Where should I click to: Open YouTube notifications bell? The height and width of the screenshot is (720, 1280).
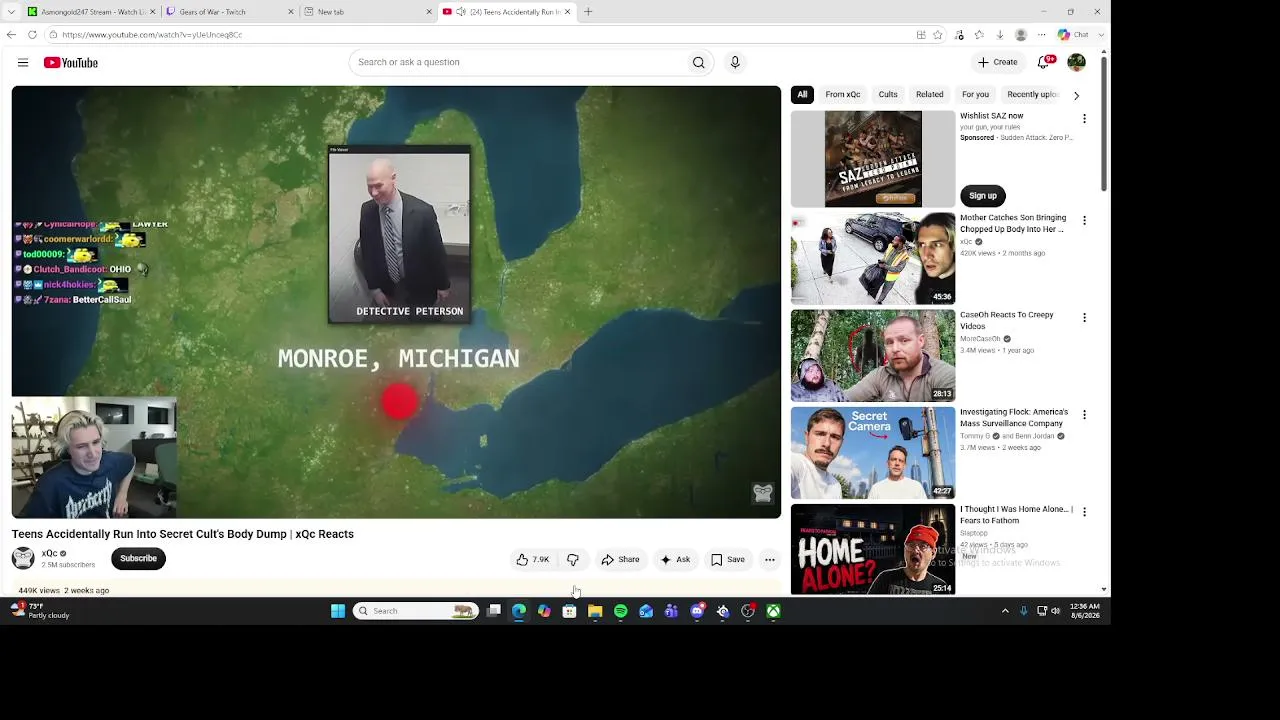pyautogui.click(x=1044, y=62)
